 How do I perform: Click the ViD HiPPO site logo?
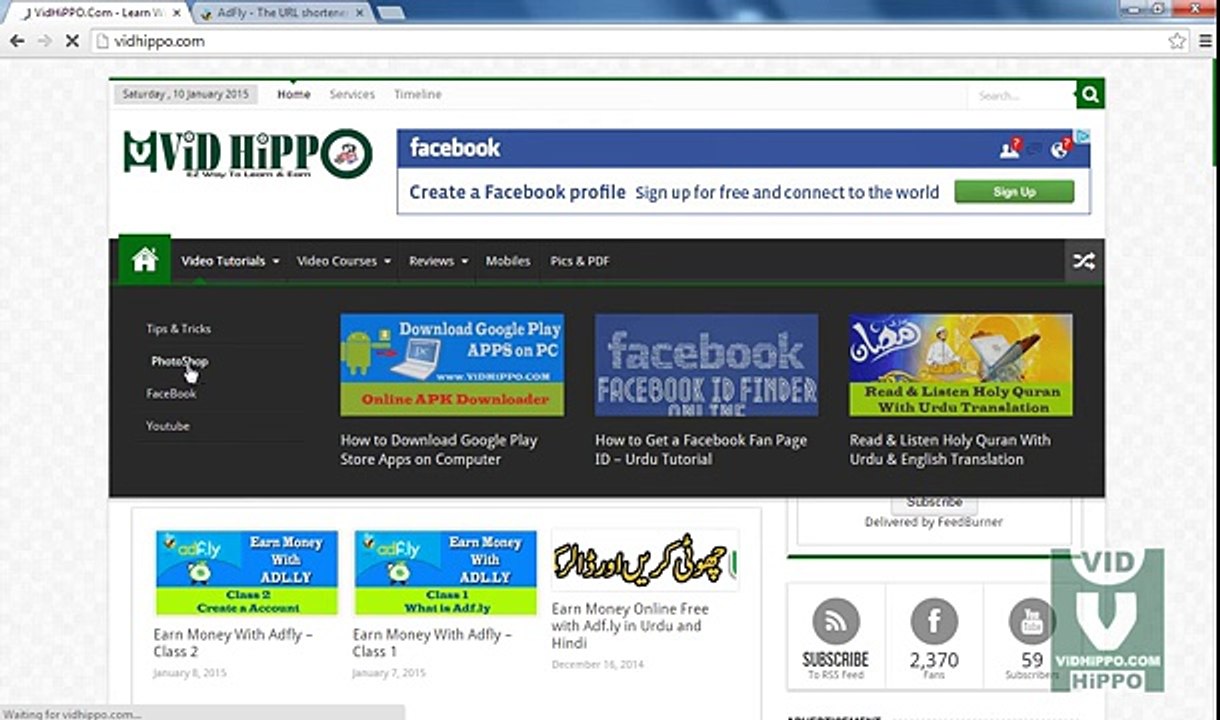click(248, 154)
